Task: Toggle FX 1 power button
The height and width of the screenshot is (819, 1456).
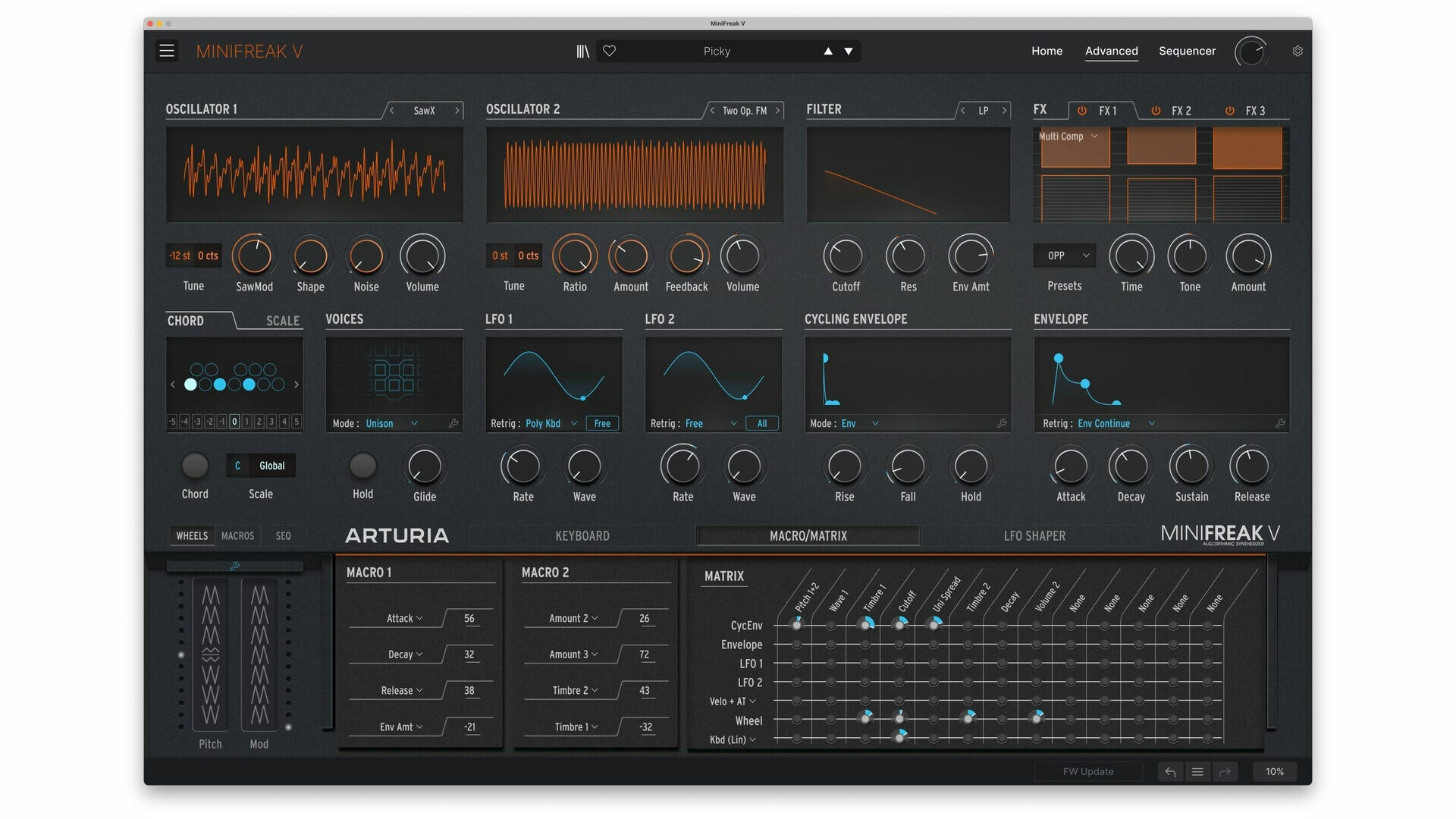Action: click(x=1082, y=111)
